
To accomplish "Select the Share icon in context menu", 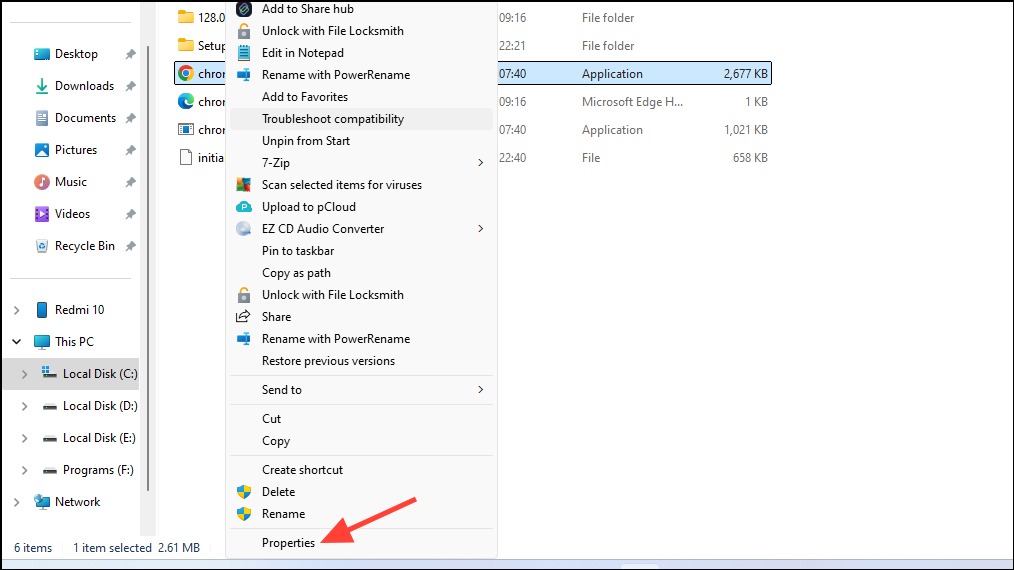I will pyautogui.click(x=243, y=316).
